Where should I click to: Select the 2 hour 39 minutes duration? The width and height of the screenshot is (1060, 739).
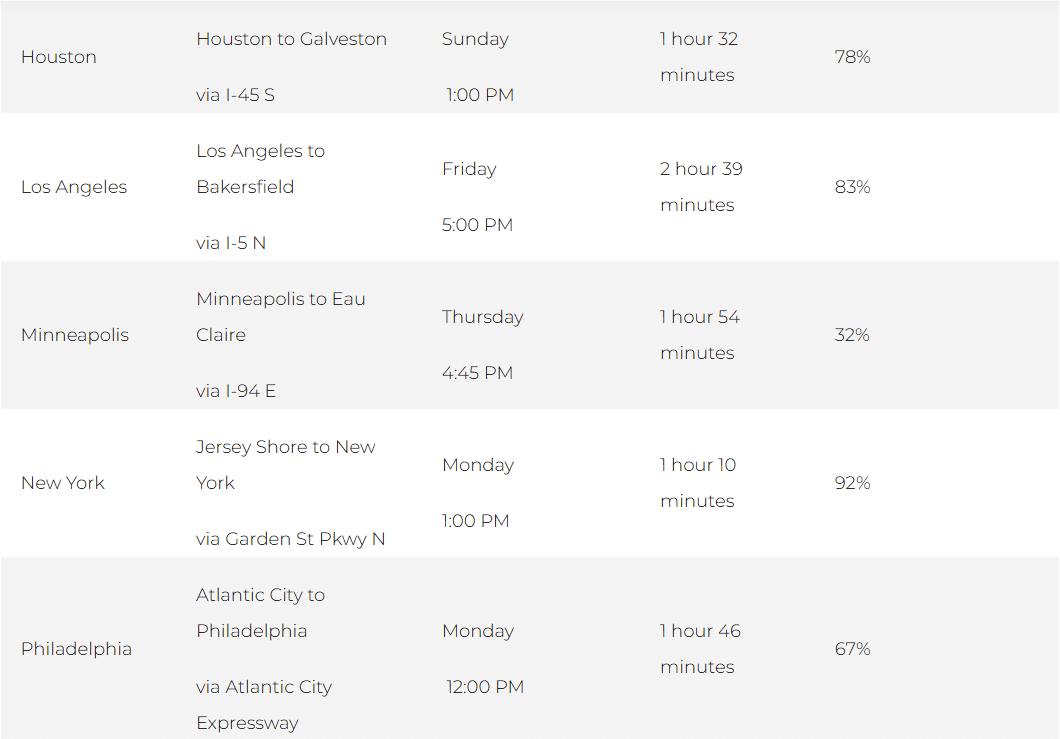(x=701, y=187)
